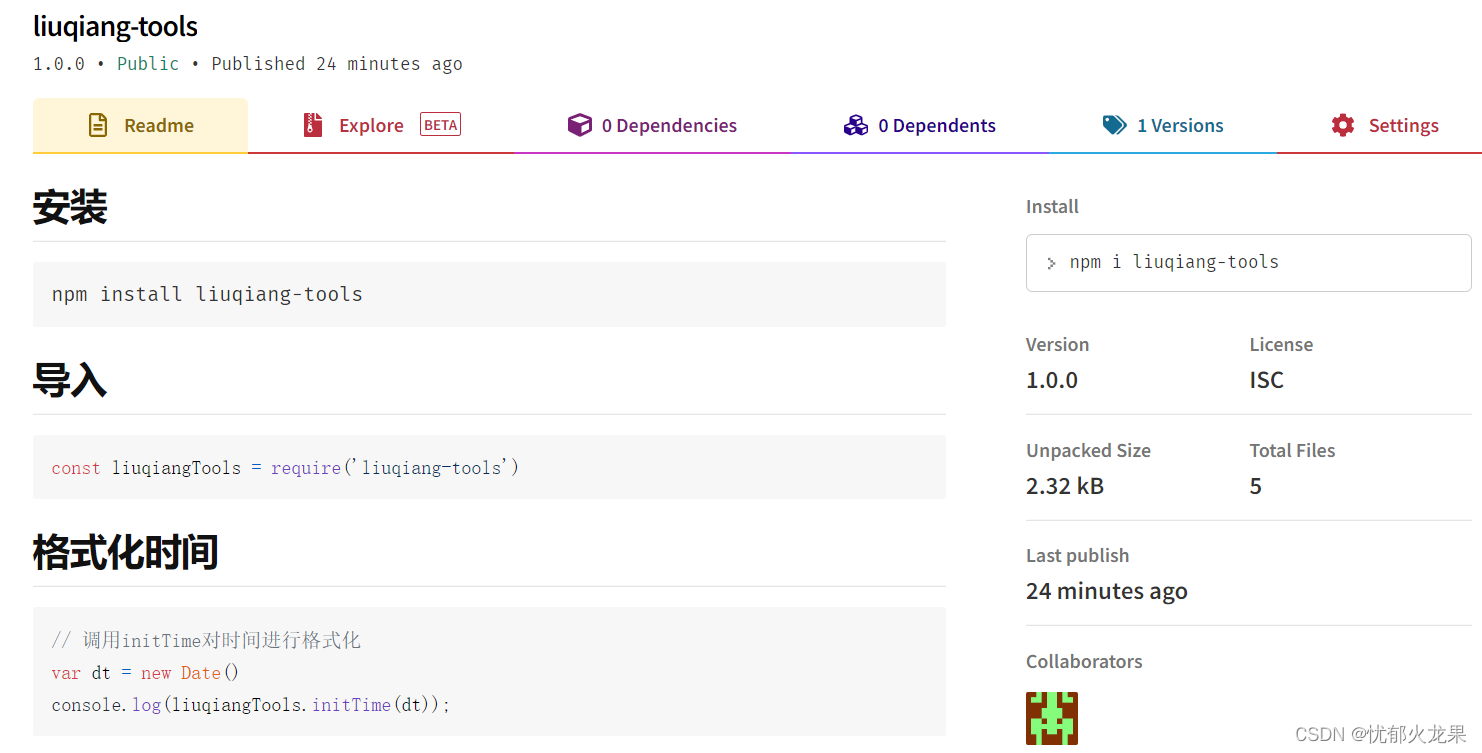Click the Last publish label
Screen dimensions: 1482x753
pyautogui.click(x=1077, y=555)
